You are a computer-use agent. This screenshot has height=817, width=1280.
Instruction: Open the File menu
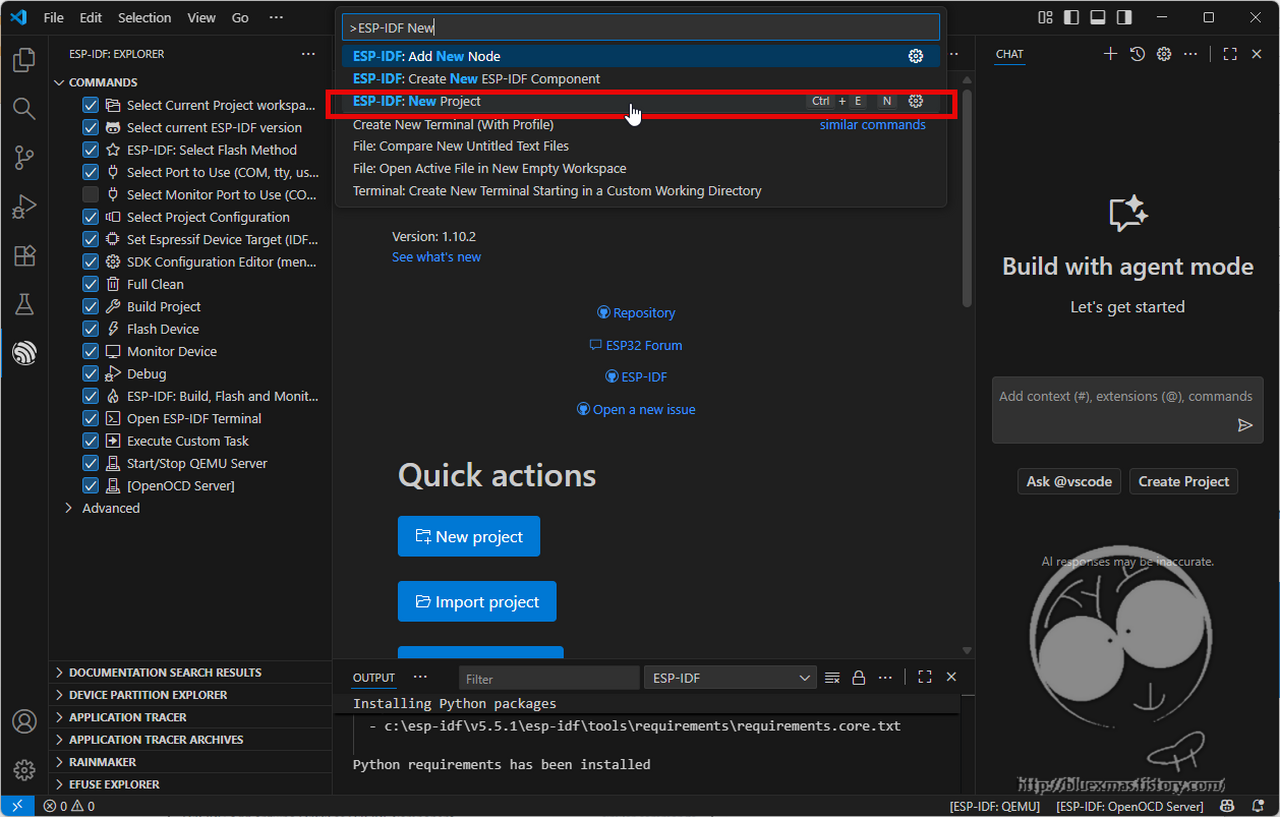(x=53, y=18)
